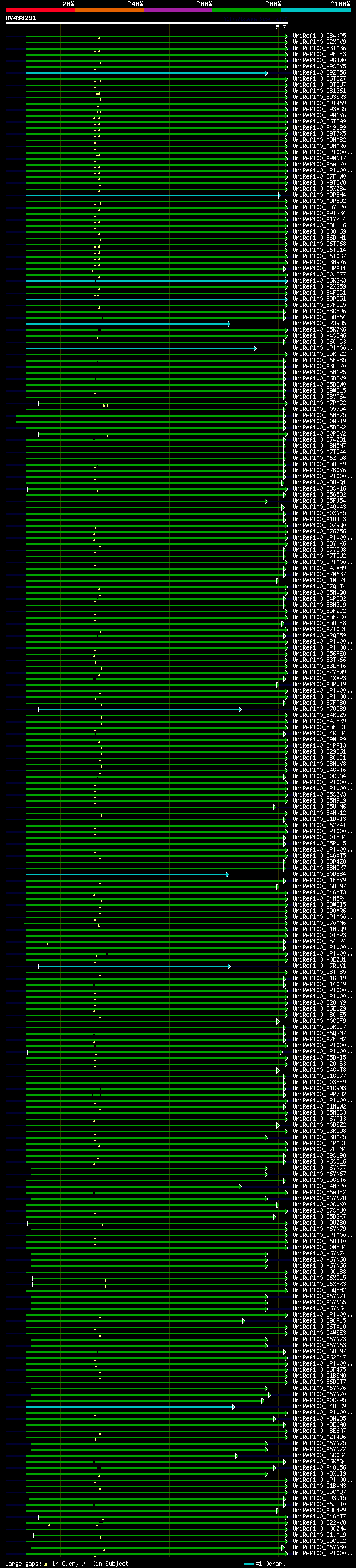Click the red 20% identity legend segment
The image size is (356, 1568).
pos(40,10)
